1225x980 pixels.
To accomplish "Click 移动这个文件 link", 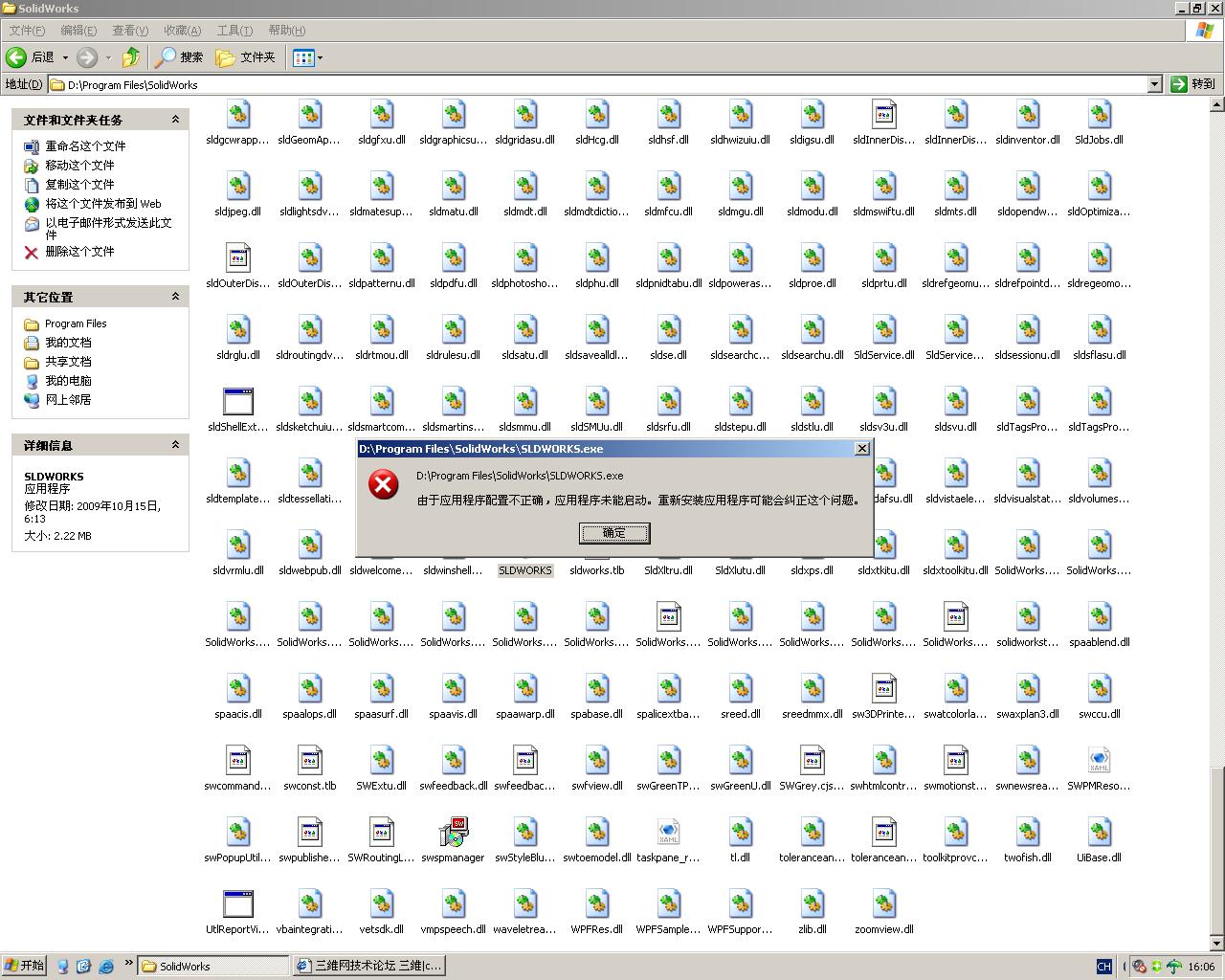I will (x=79, y=166).
